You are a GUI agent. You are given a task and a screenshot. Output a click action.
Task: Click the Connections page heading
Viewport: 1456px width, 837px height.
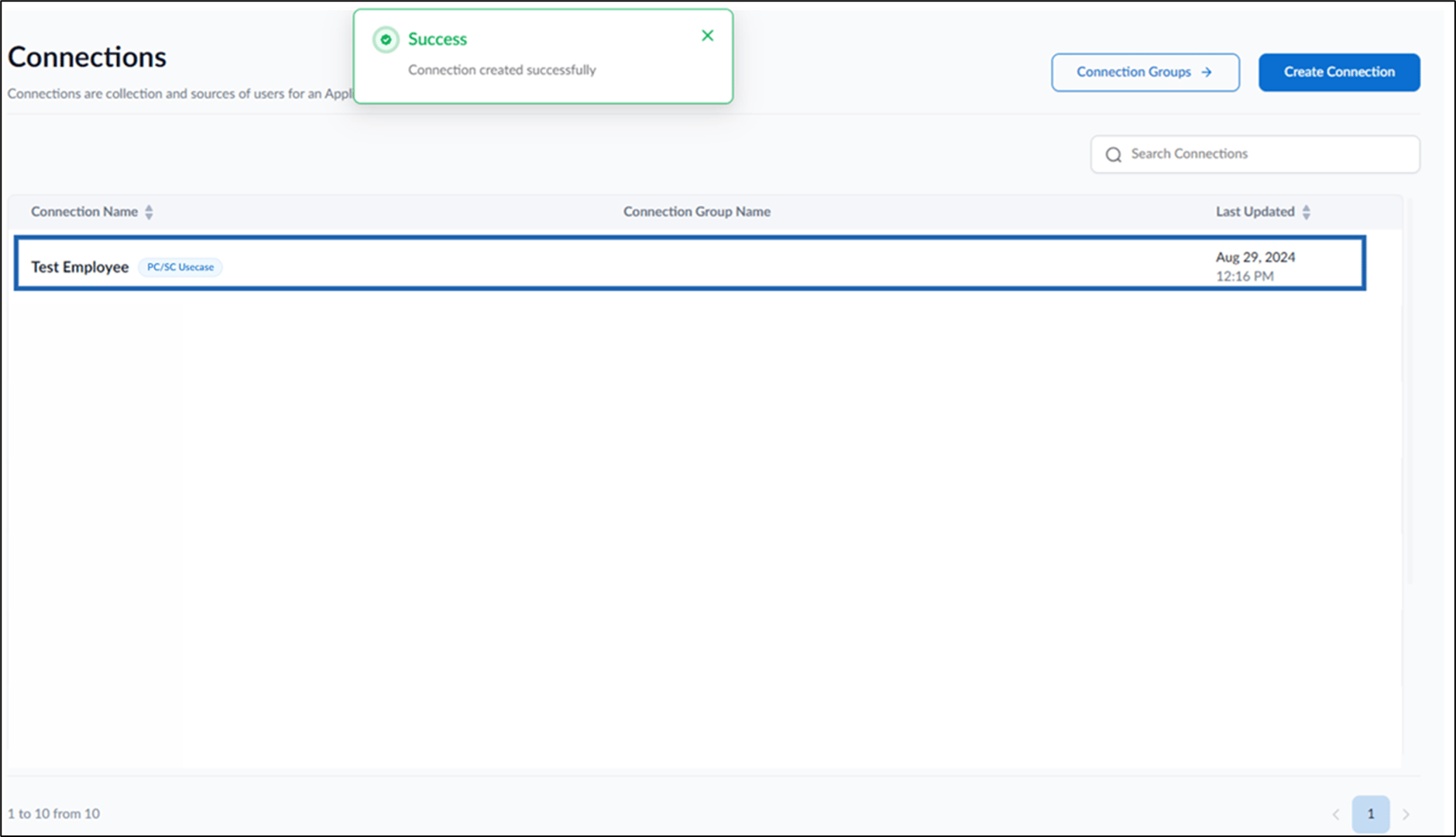[87, 57]
